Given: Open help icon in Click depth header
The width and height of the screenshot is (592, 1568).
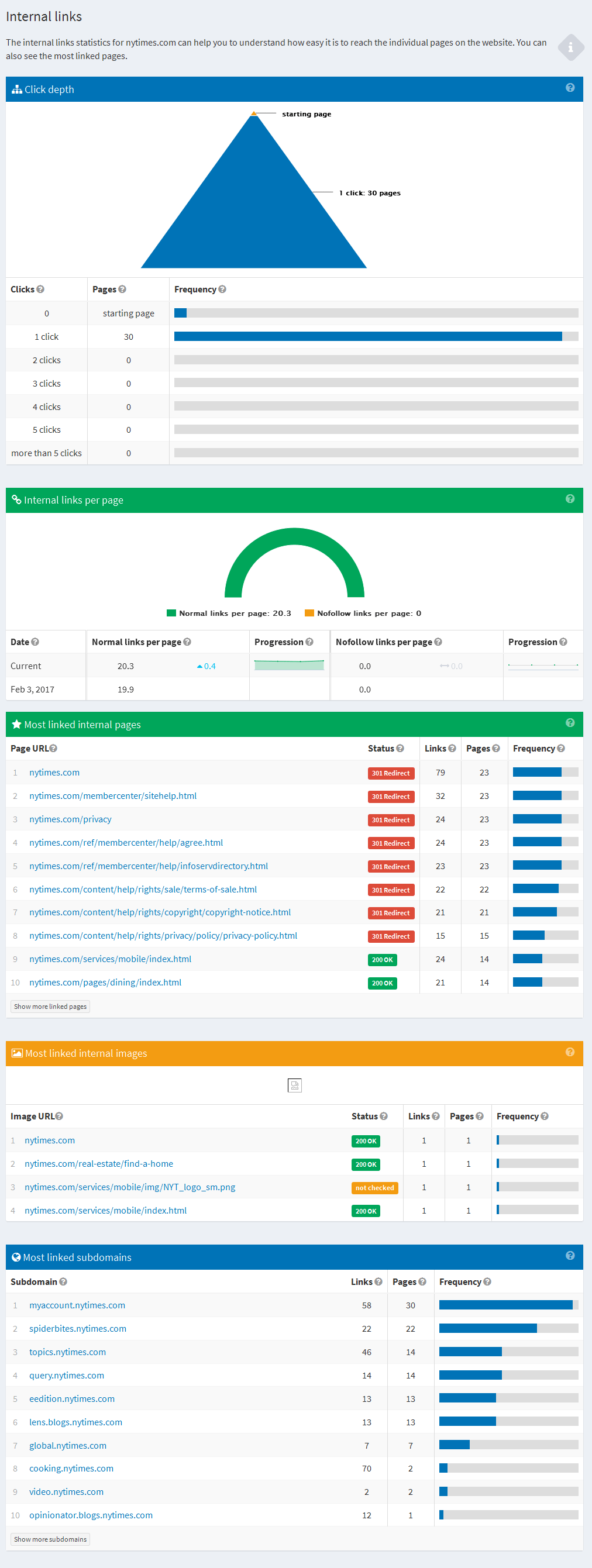Looking at the screenshot, I should pos(570,88).
